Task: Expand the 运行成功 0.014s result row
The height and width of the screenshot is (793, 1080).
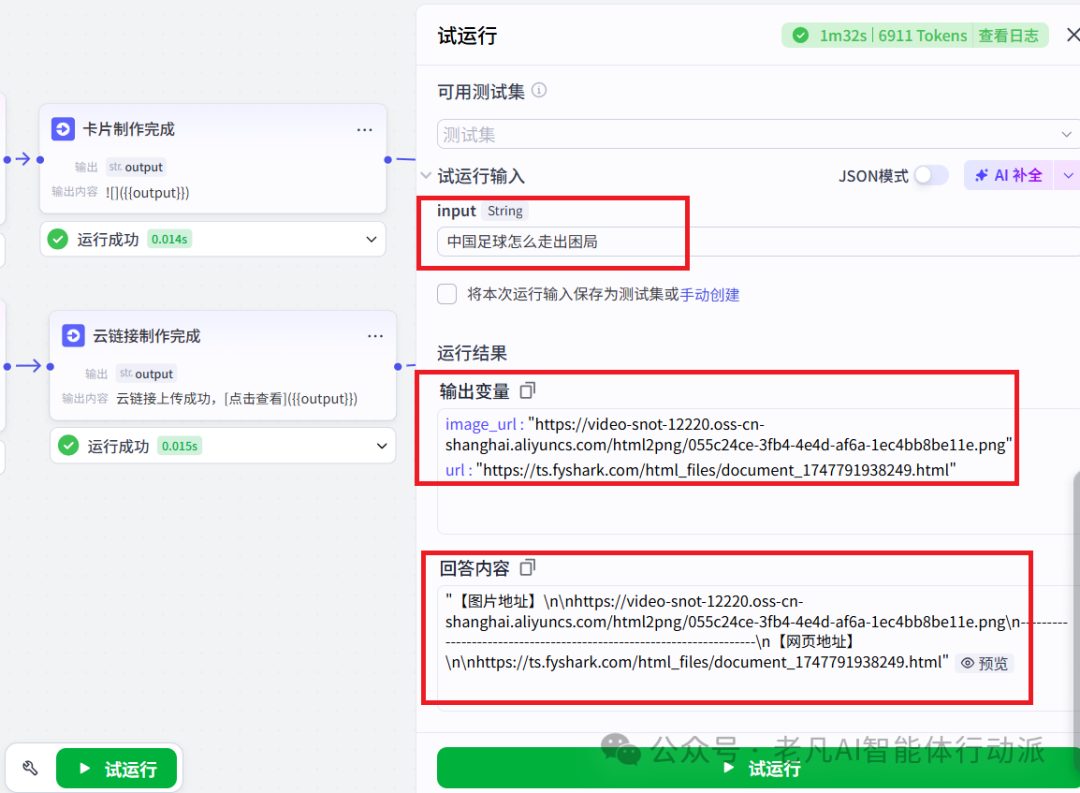Action: click(371, 240)
